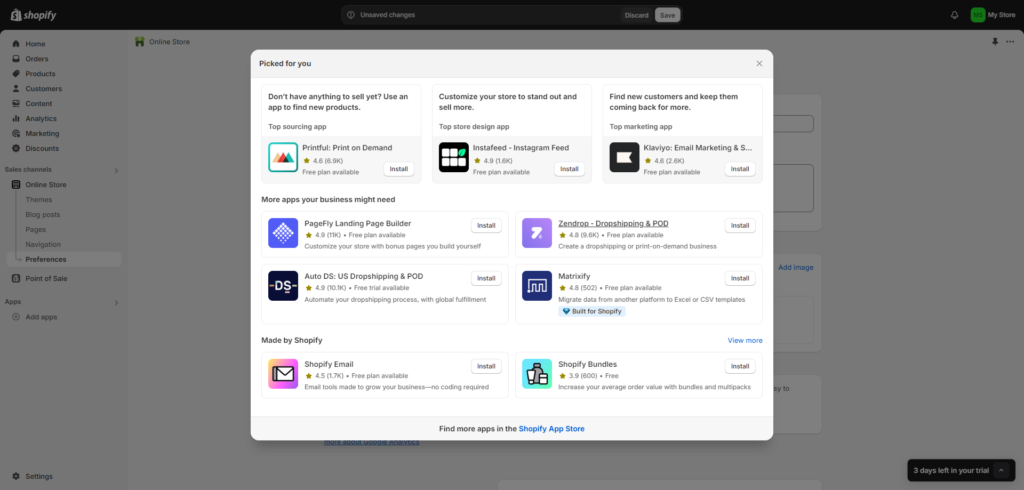Expand the trial banner chevron
The width and height of the screenshot is (1024, 490).
click(x=1000, y=470)
